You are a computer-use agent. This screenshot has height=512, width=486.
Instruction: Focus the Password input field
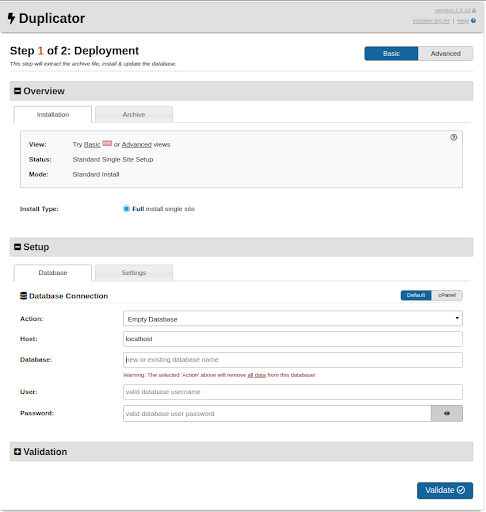coord(277,413)
